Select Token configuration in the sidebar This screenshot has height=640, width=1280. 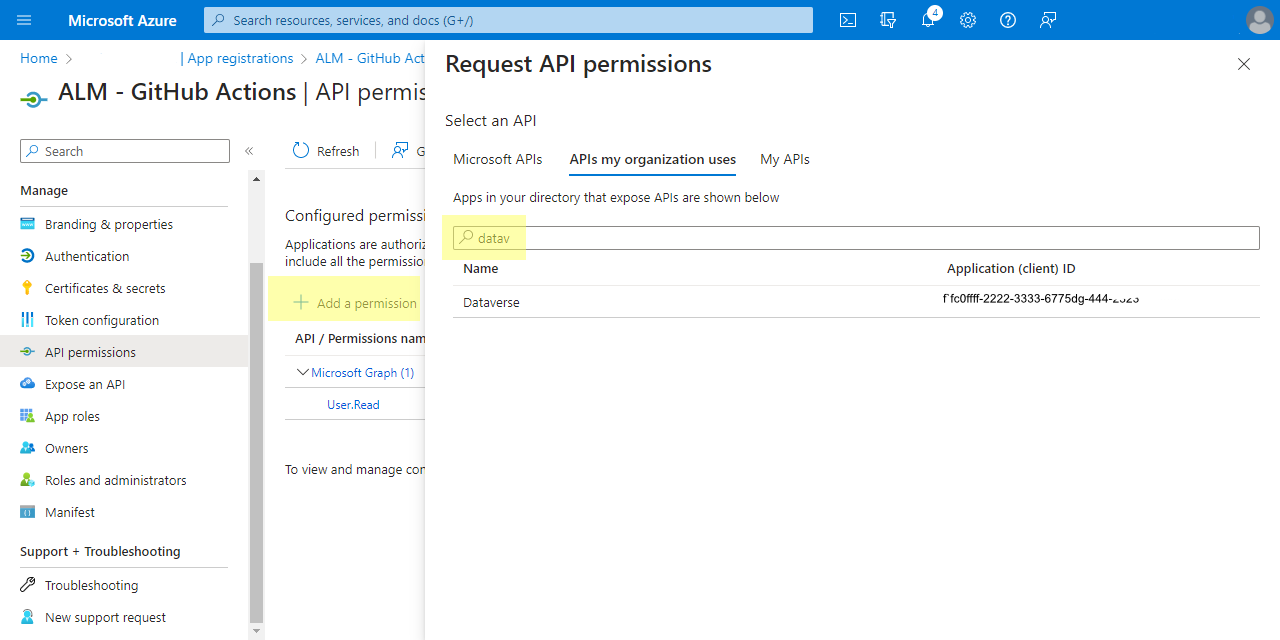point(103,320)
